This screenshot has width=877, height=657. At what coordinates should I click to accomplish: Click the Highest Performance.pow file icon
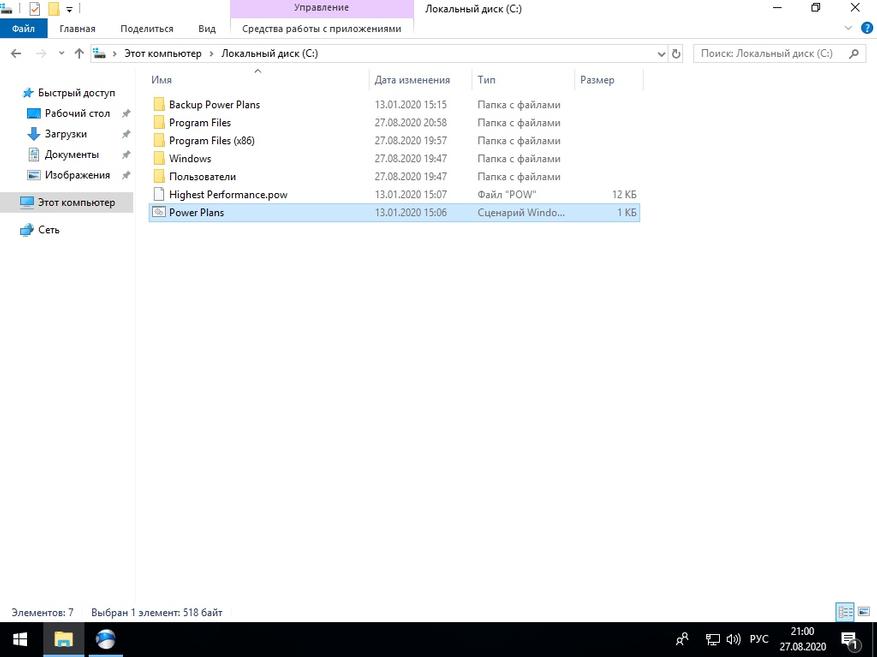pyautogui.click(x=159, y=194)
